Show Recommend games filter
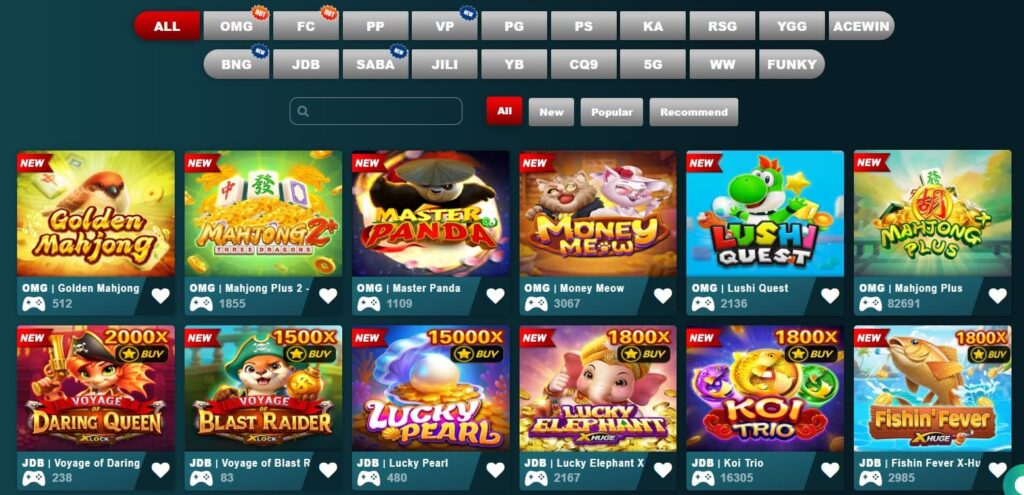Viewport: 1024px width, 495px height. 694,112
